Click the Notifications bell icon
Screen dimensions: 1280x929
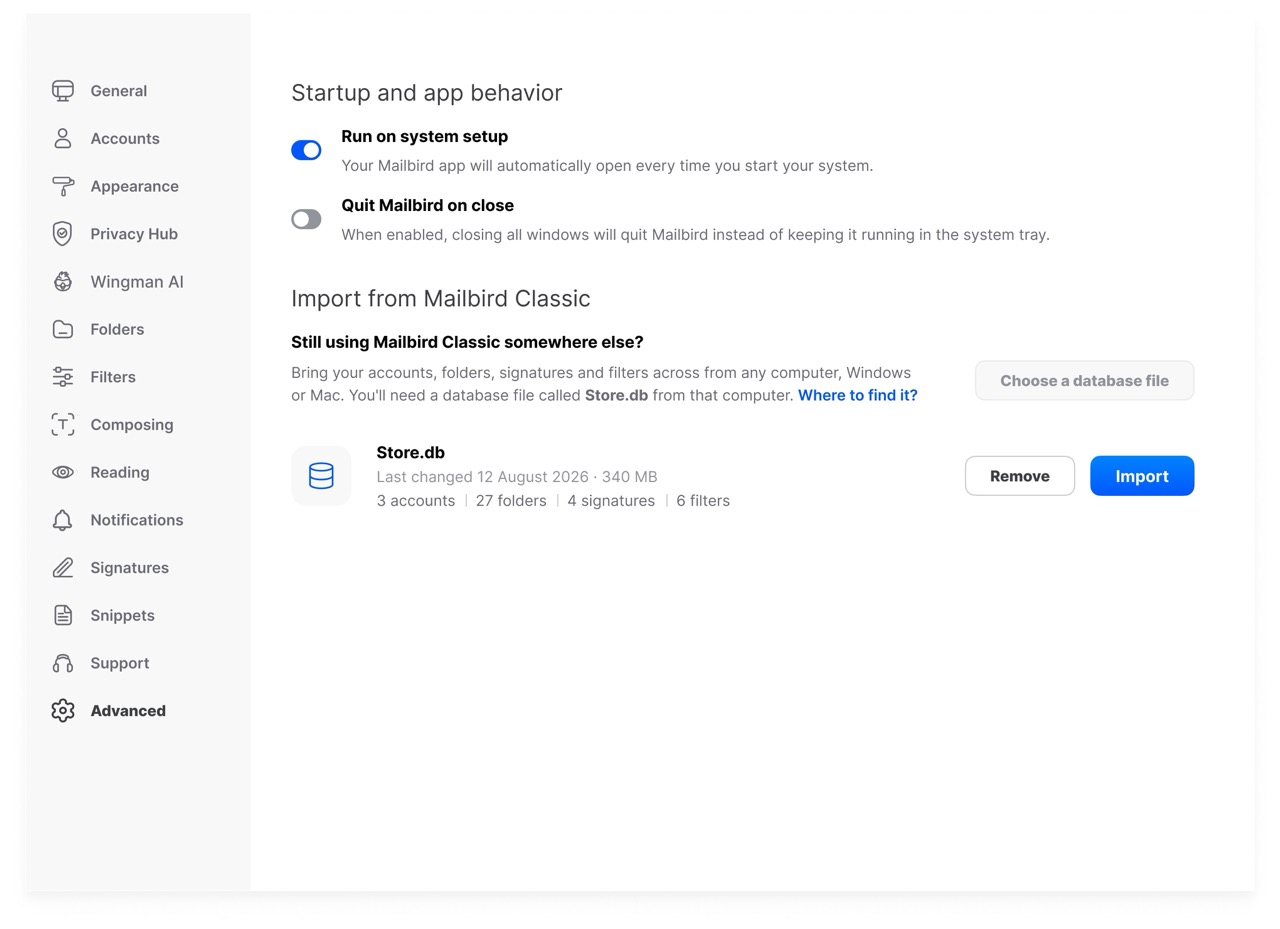click(63, 520)
